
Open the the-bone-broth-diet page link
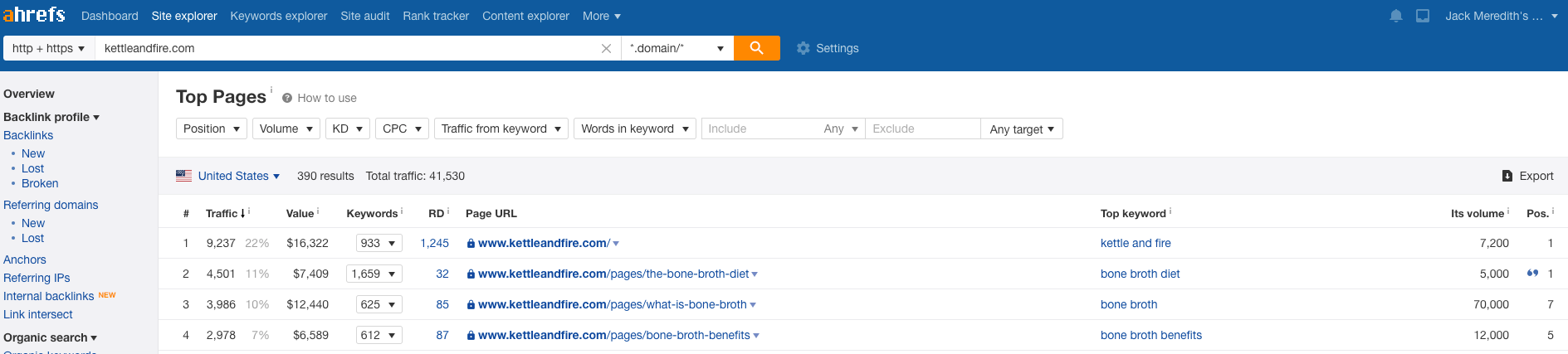click(x=613, y=274)
